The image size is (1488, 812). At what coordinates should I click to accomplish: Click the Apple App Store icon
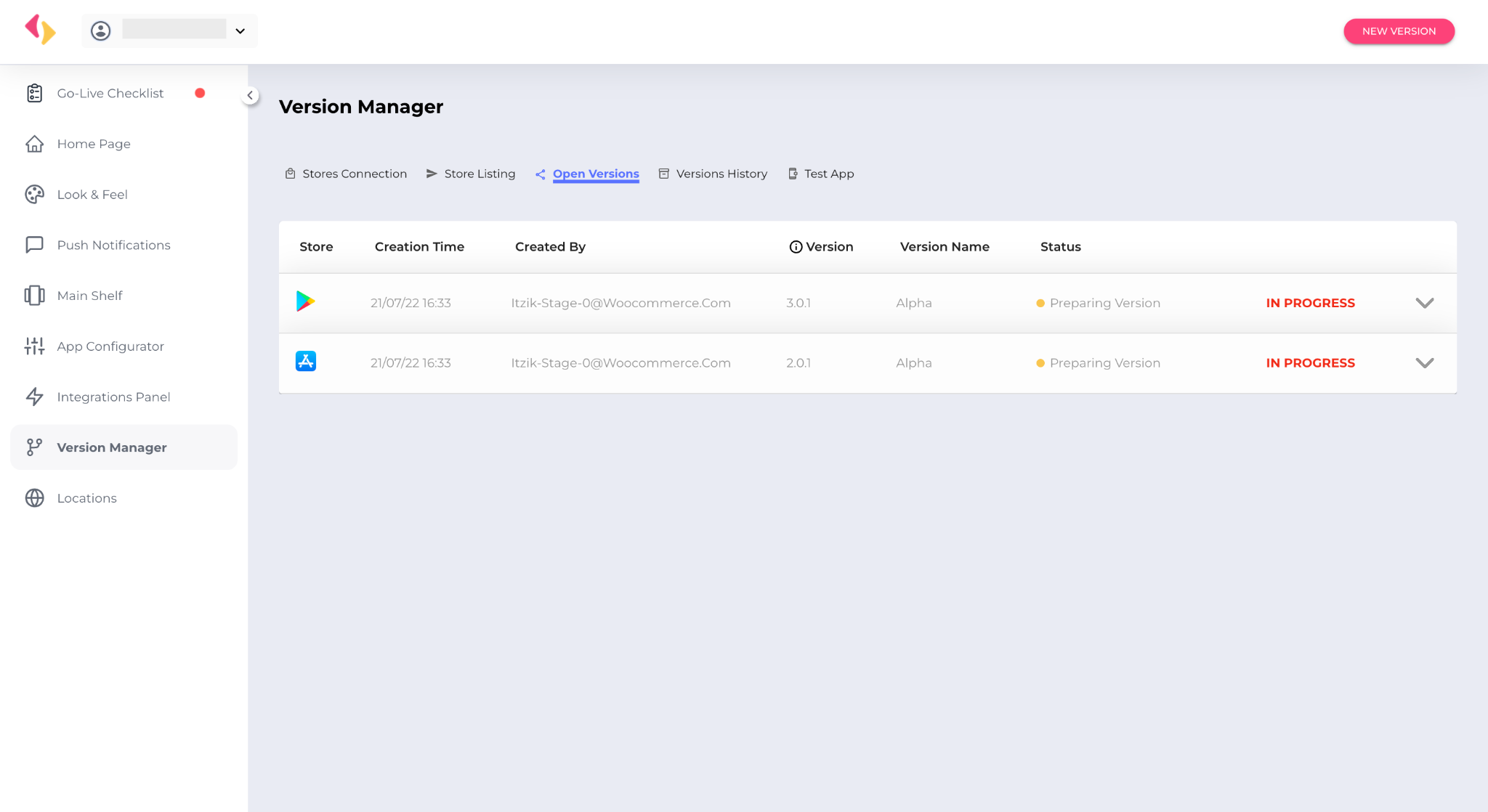click(x=306, y=361)
